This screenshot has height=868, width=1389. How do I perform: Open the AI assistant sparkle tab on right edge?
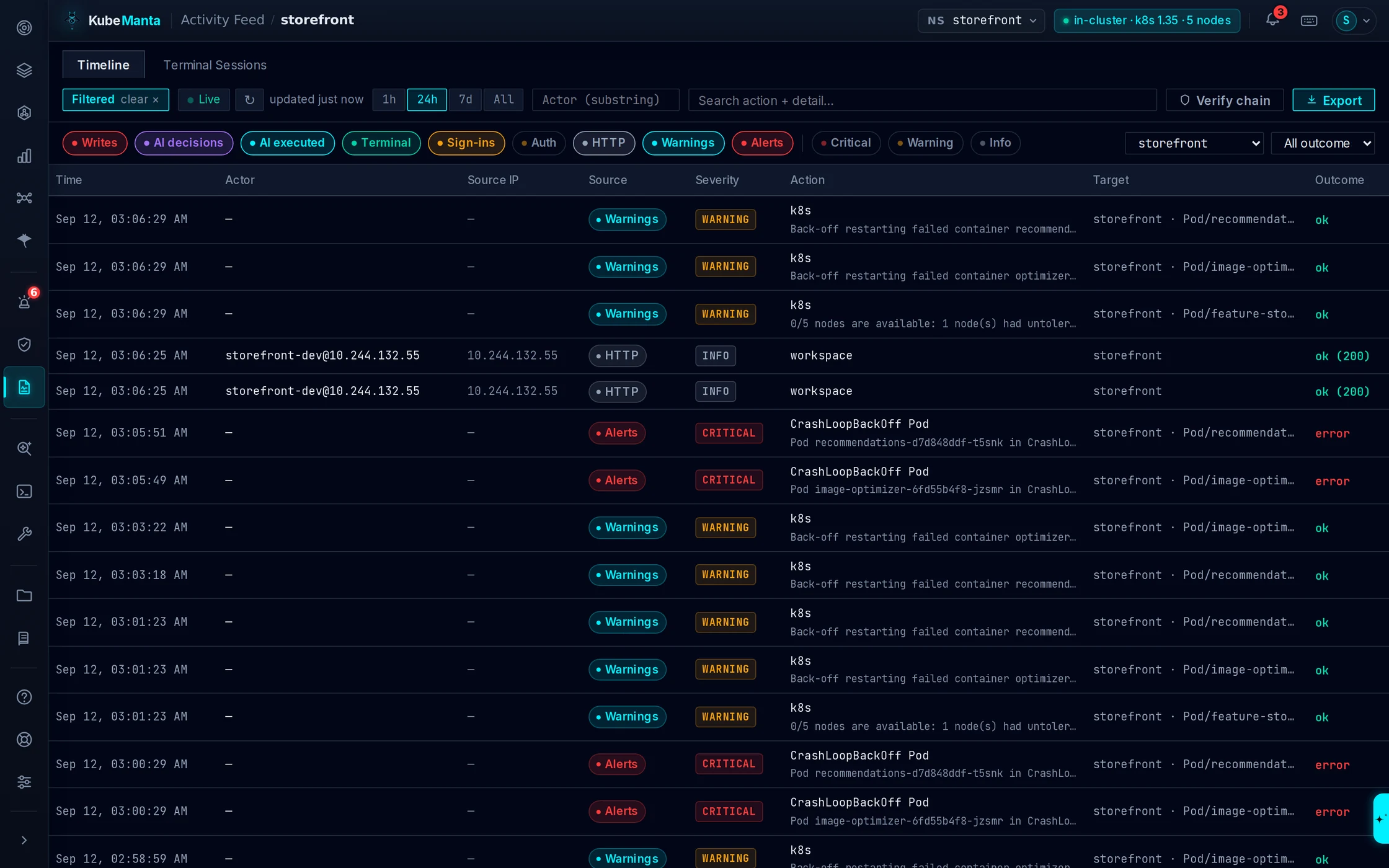[1381, 818]
